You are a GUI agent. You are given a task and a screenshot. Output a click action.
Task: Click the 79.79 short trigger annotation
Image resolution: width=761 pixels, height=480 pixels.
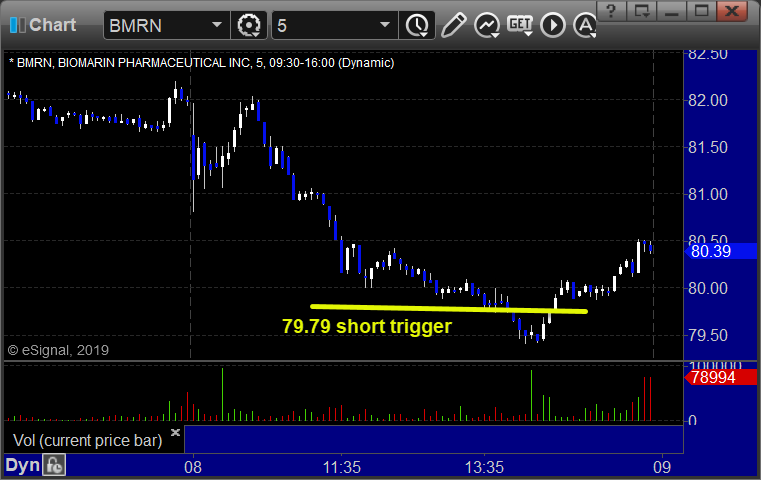click(366, 326)
